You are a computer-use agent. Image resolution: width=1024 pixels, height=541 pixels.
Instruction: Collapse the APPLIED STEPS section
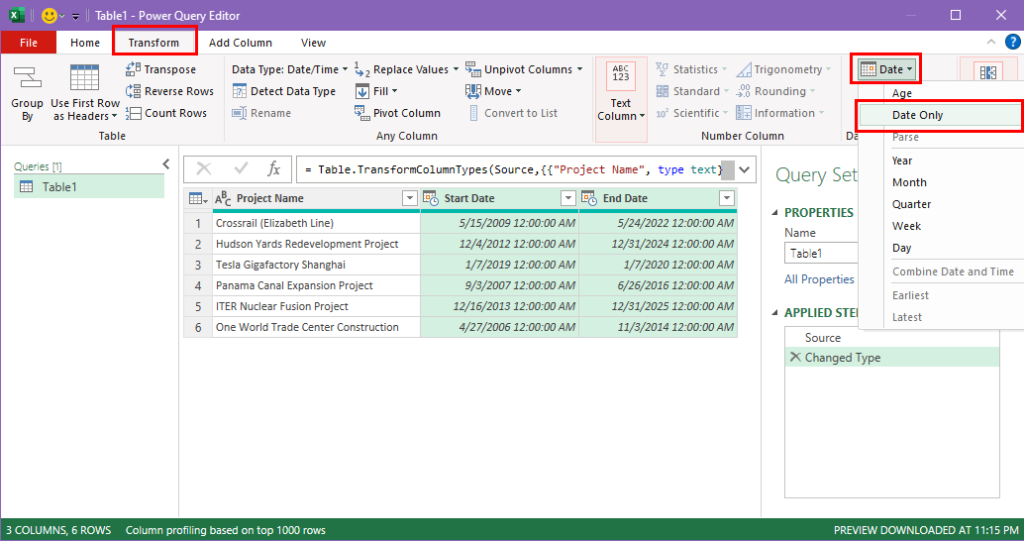point(775,313)
